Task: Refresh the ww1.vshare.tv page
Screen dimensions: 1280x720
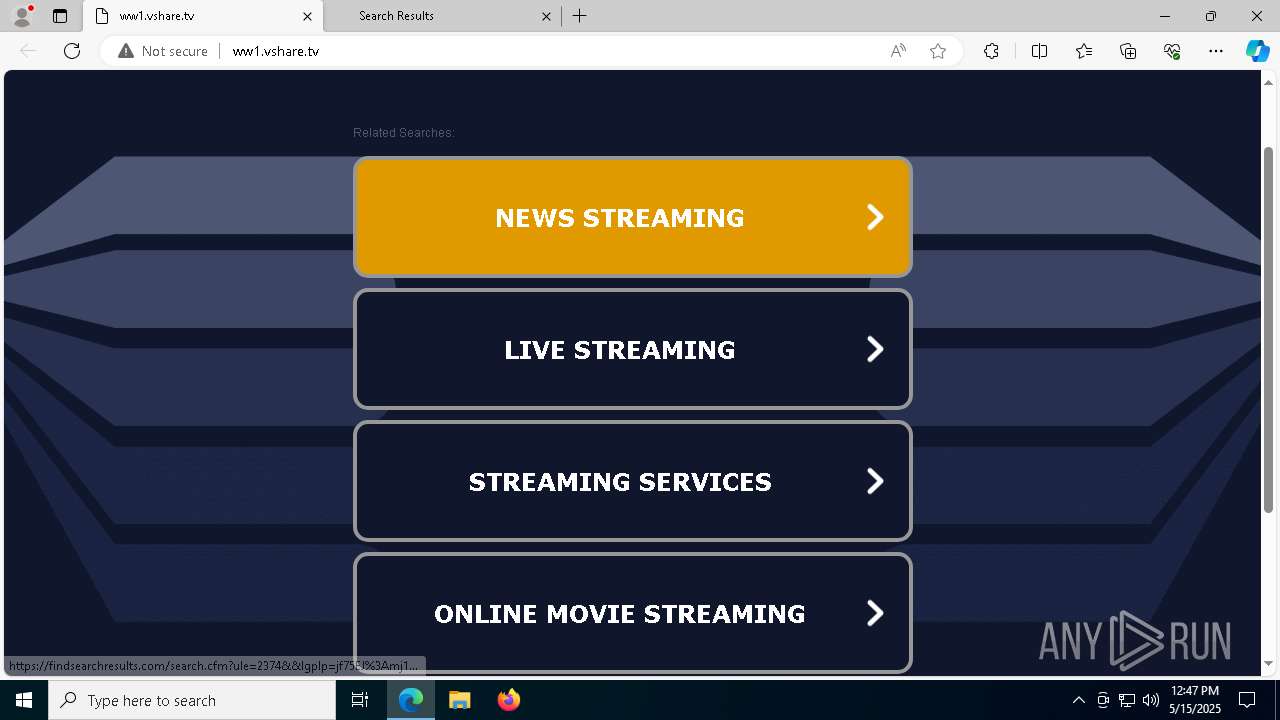Action: click(x=72, y=51)
